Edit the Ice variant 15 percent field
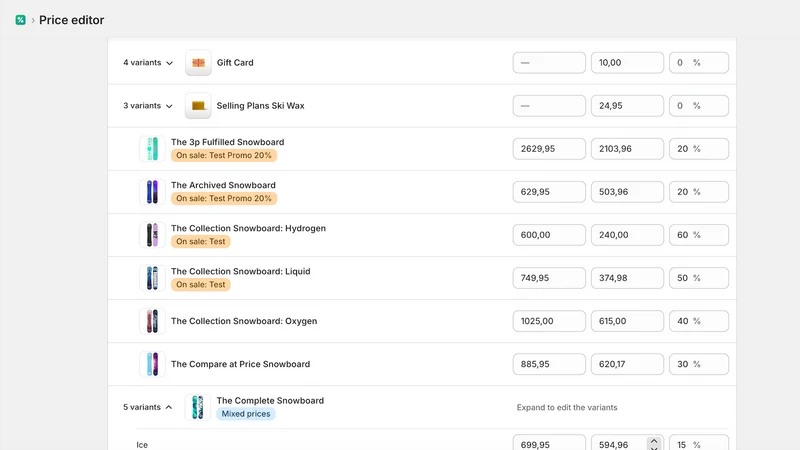Screen dimensions: 800x450 coord(698,442)
